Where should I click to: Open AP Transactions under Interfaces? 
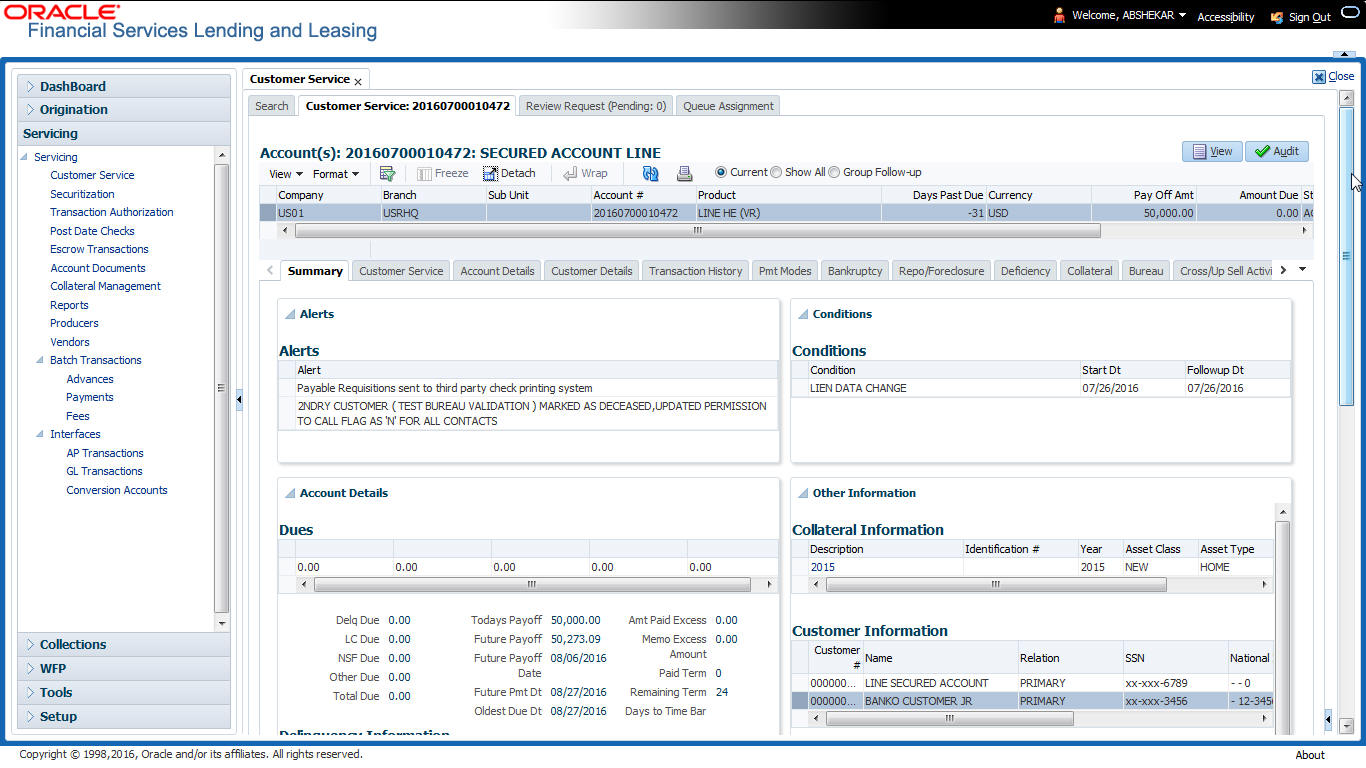click(105, 453)
